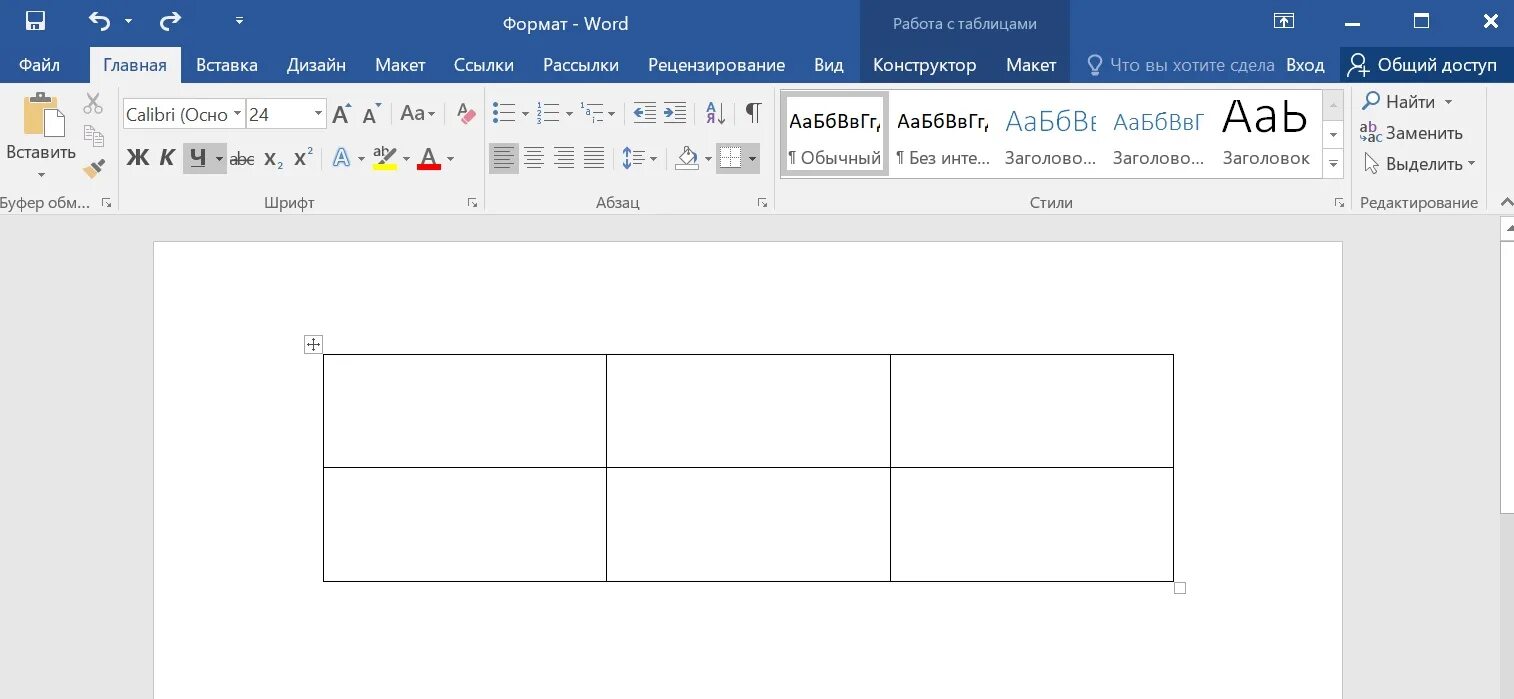This screenshot has height=699, width=1514.
Task: Switch to the Вставка tab
Action: tap(227, 65)
